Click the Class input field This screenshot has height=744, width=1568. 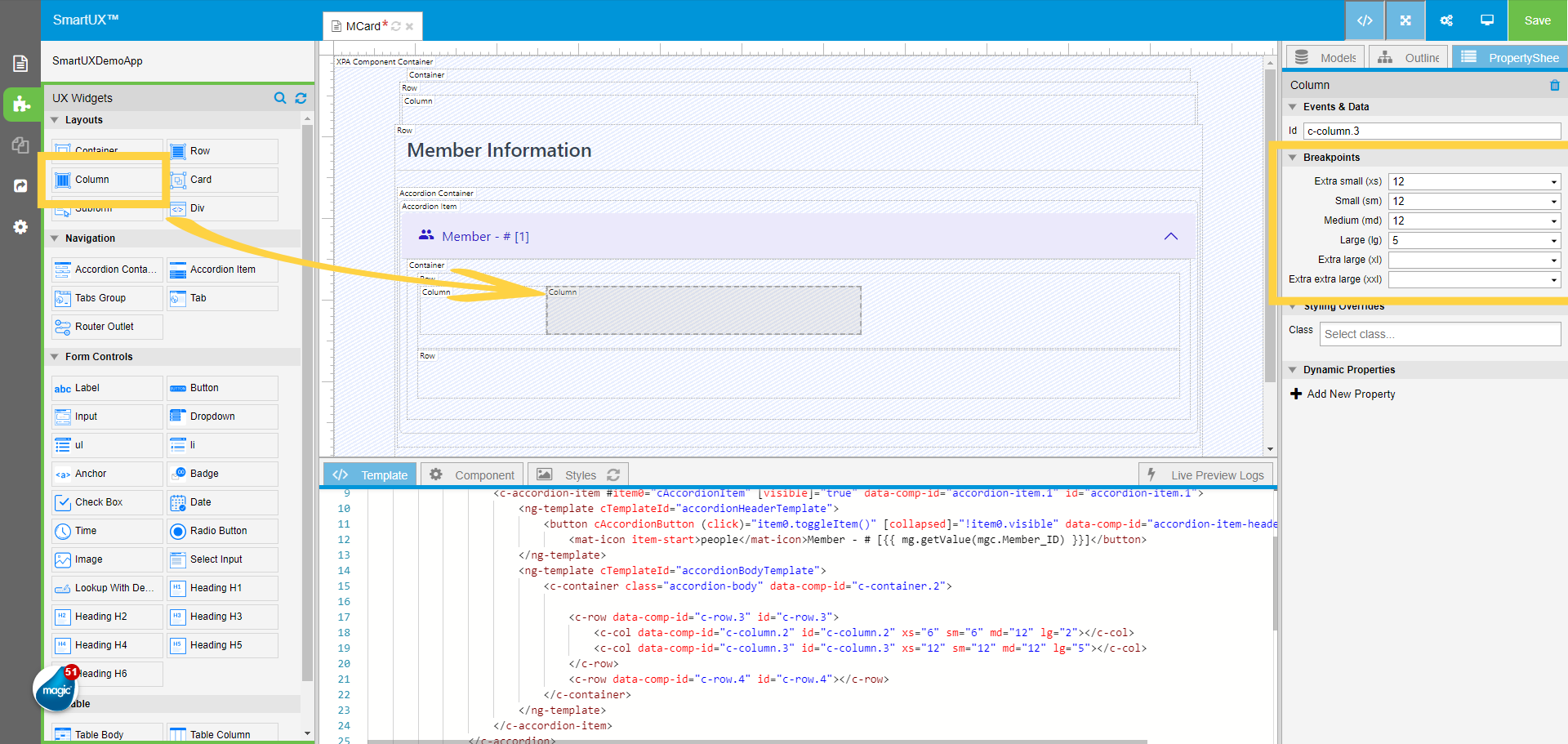point(1439,334)
